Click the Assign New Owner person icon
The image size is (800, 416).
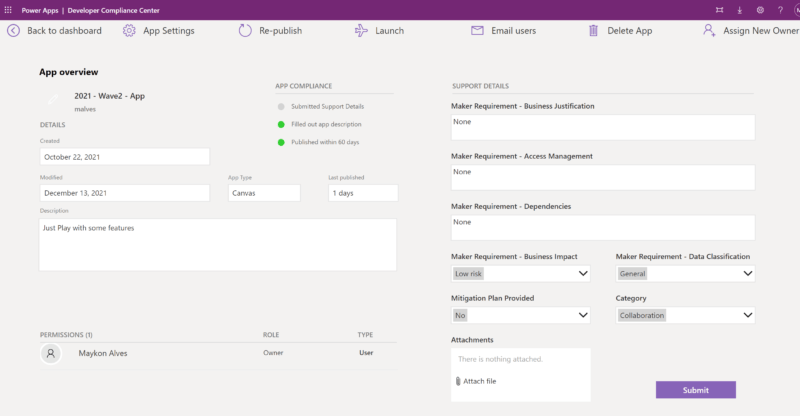709,30
